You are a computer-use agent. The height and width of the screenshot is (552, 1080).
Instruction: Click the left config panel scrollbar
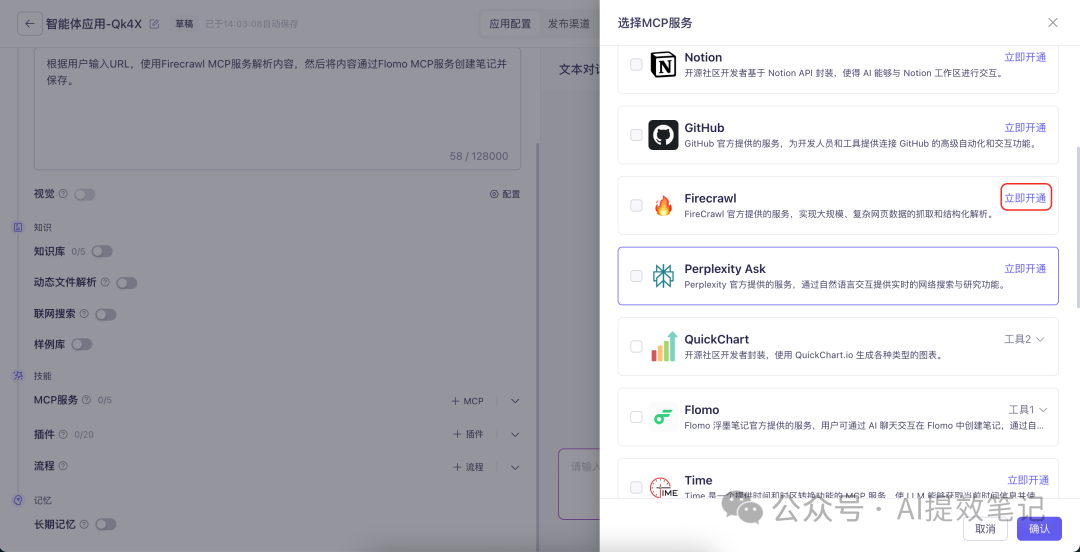click(539, 345)
